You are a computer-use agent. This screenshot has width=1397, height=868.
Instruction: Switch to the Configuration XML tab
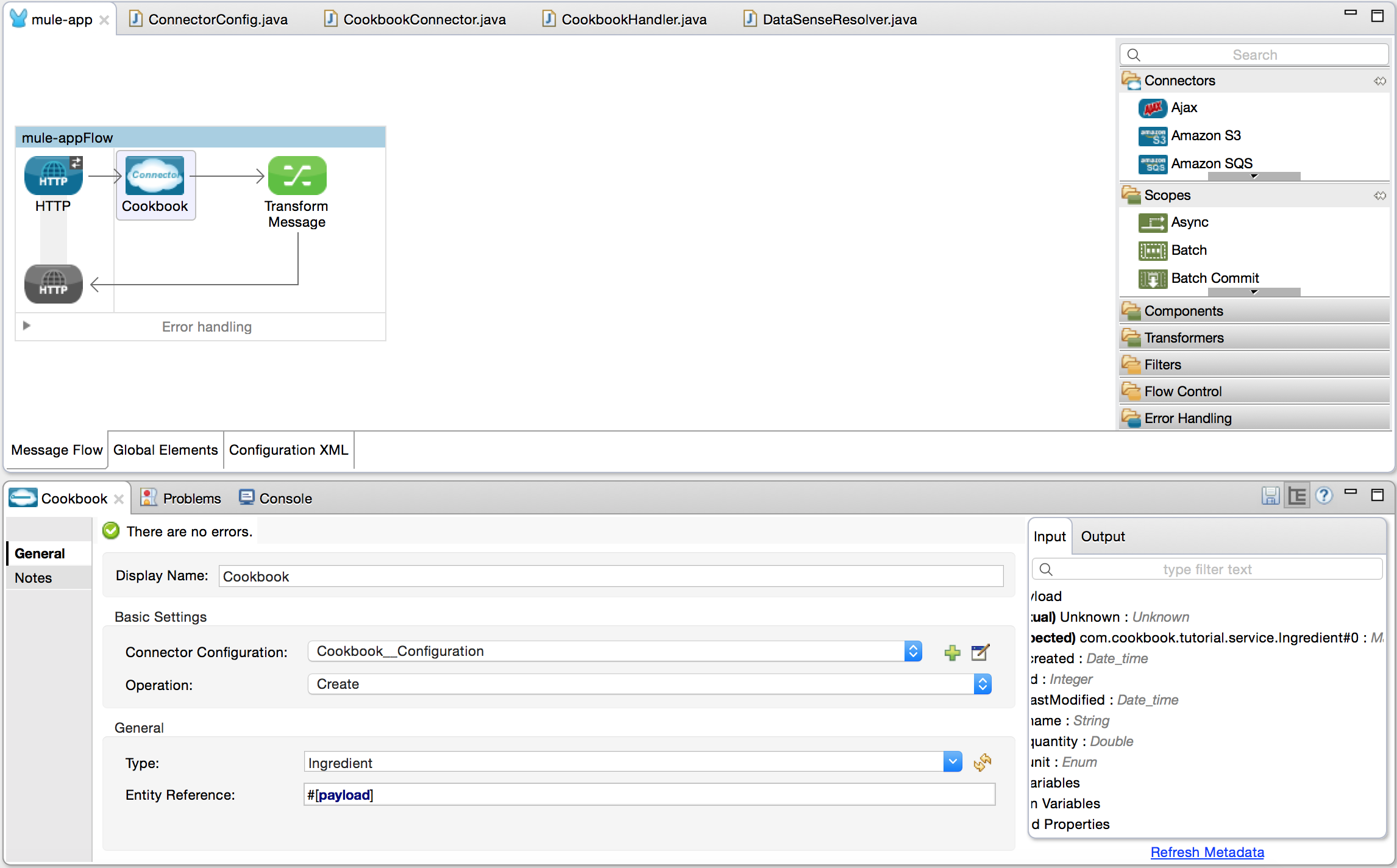288,450
